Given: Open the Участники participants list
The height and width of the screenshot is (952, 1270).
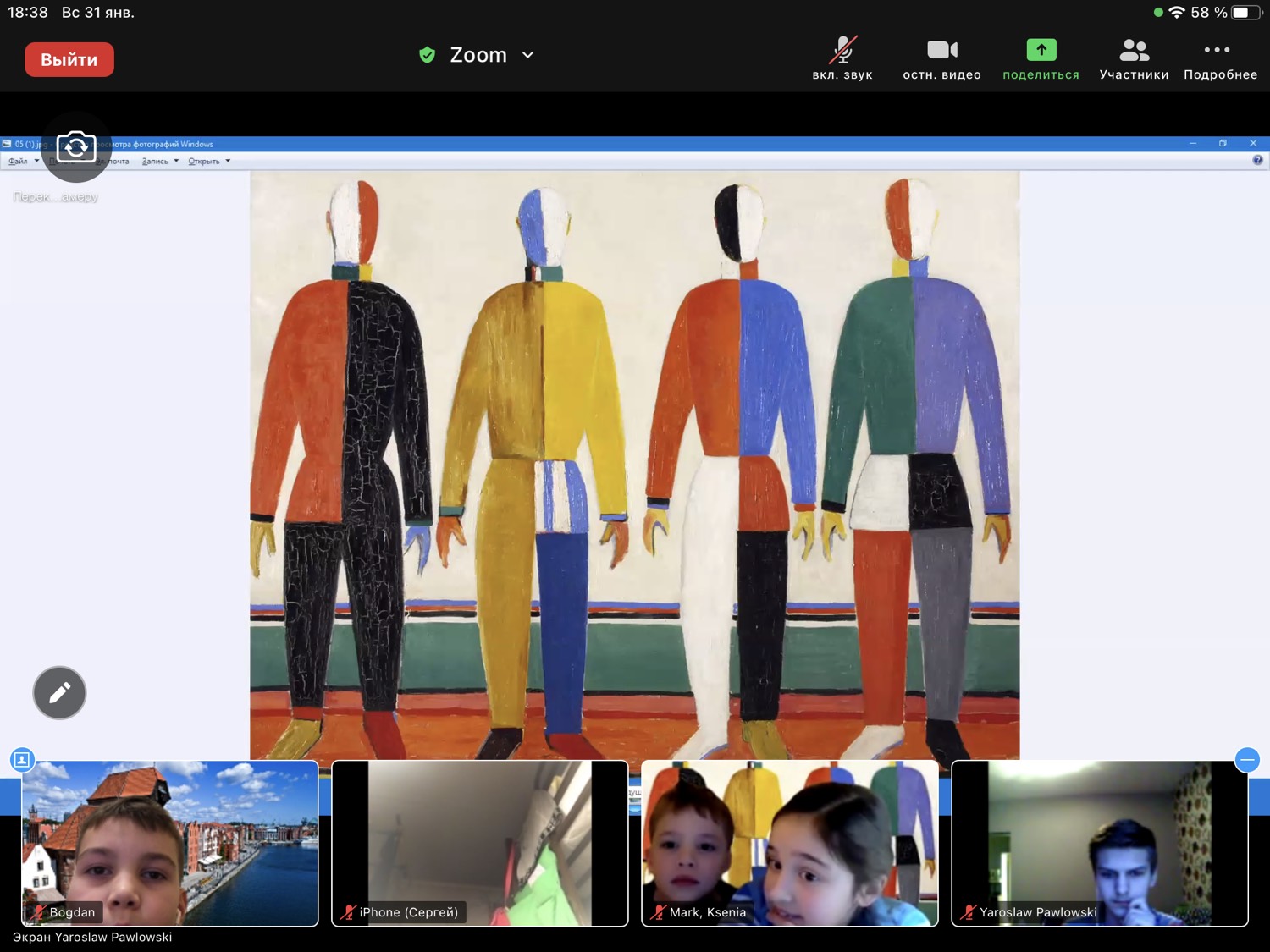Looking at the screenshot, I should coord(1134,51).
